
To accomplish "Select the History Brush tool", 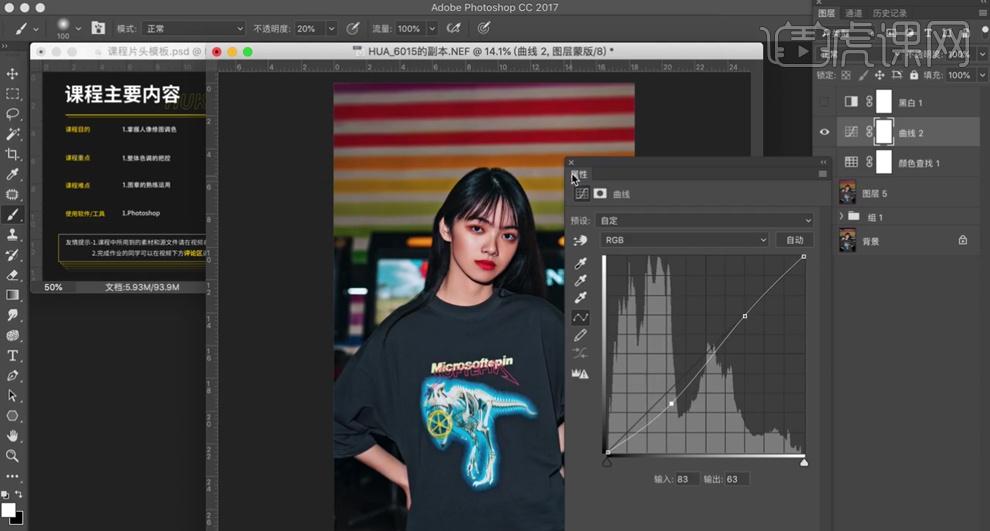I will [12, 255].
